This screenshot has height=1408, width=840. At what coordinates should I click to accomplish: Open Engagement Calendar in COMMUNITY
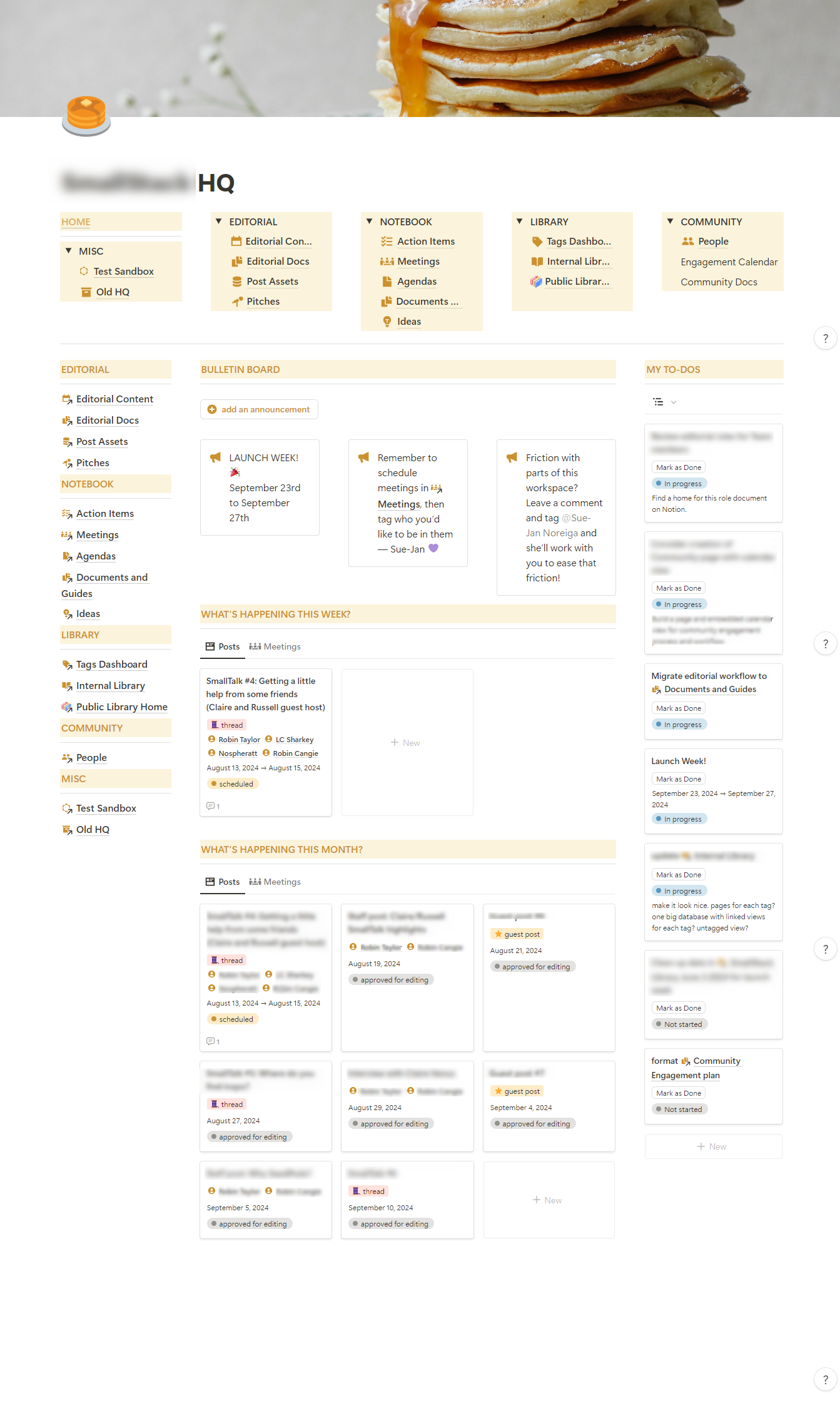pos(729,262)
